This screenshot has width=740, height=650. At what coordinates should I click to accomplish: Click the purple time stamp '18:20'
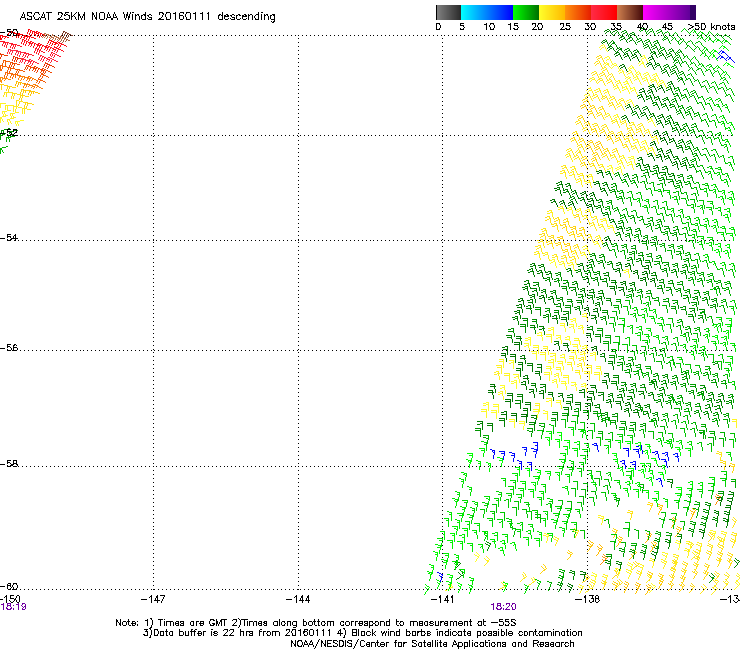503,607
